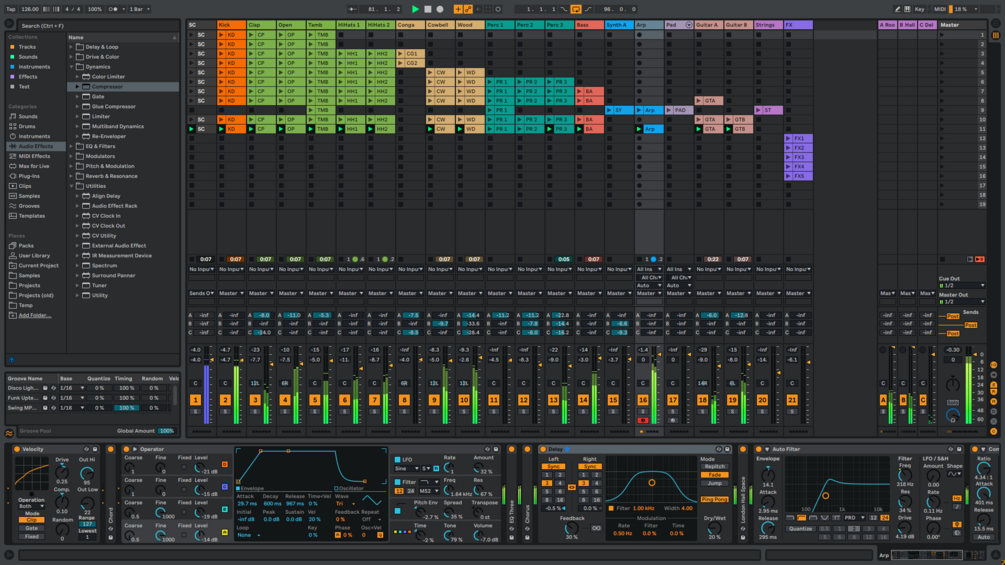
Task: Toggle track 10 activator button
Action: coord(463,400)
